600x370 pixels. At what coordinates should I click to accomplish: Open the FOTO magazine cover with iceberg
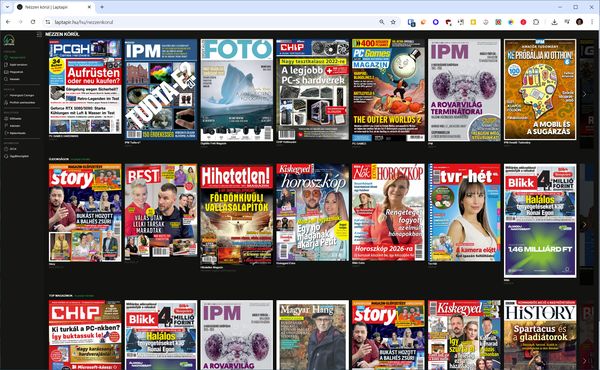(x=236, y=90)
